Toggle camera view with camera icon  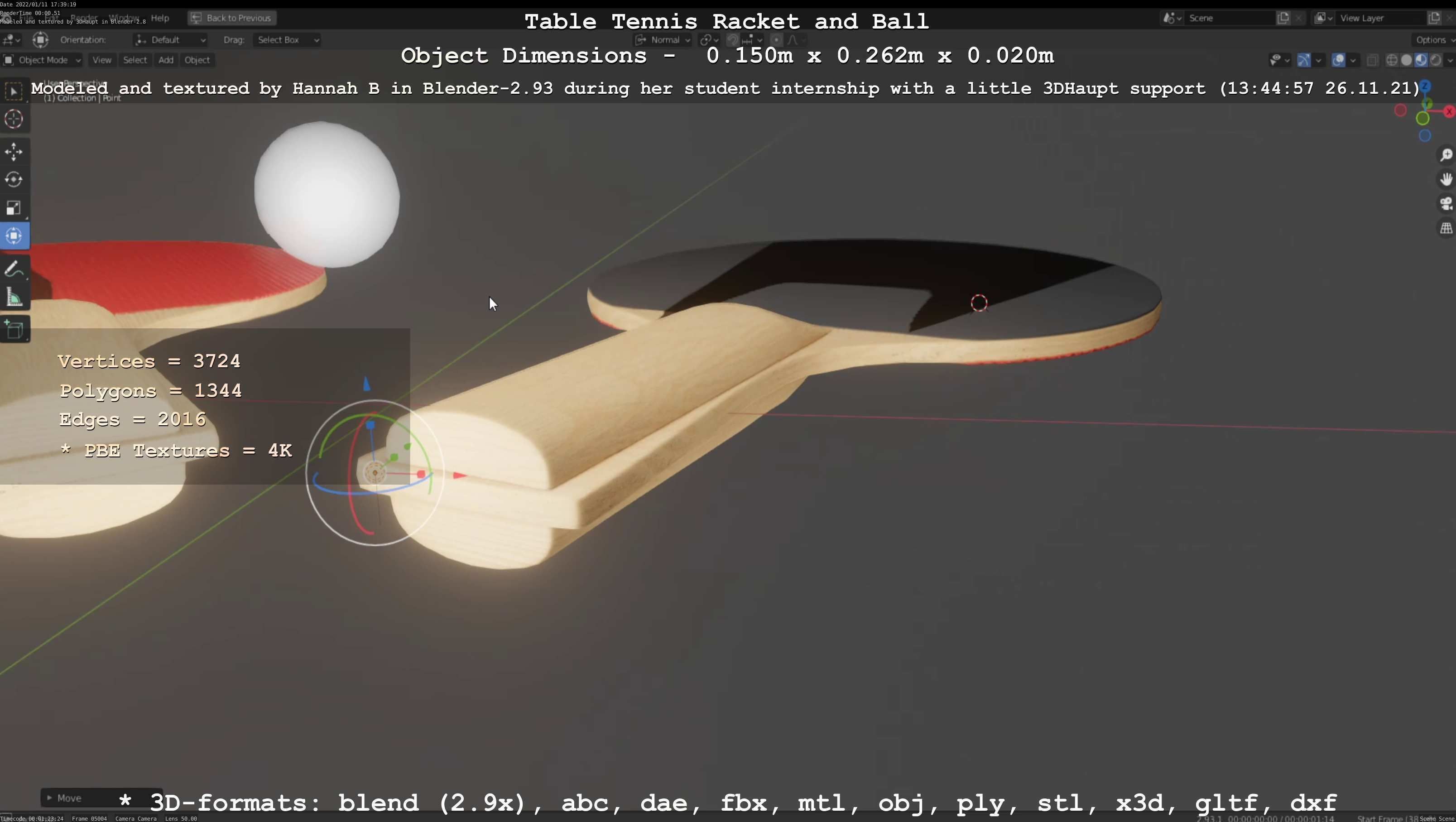pos(1446,204)
